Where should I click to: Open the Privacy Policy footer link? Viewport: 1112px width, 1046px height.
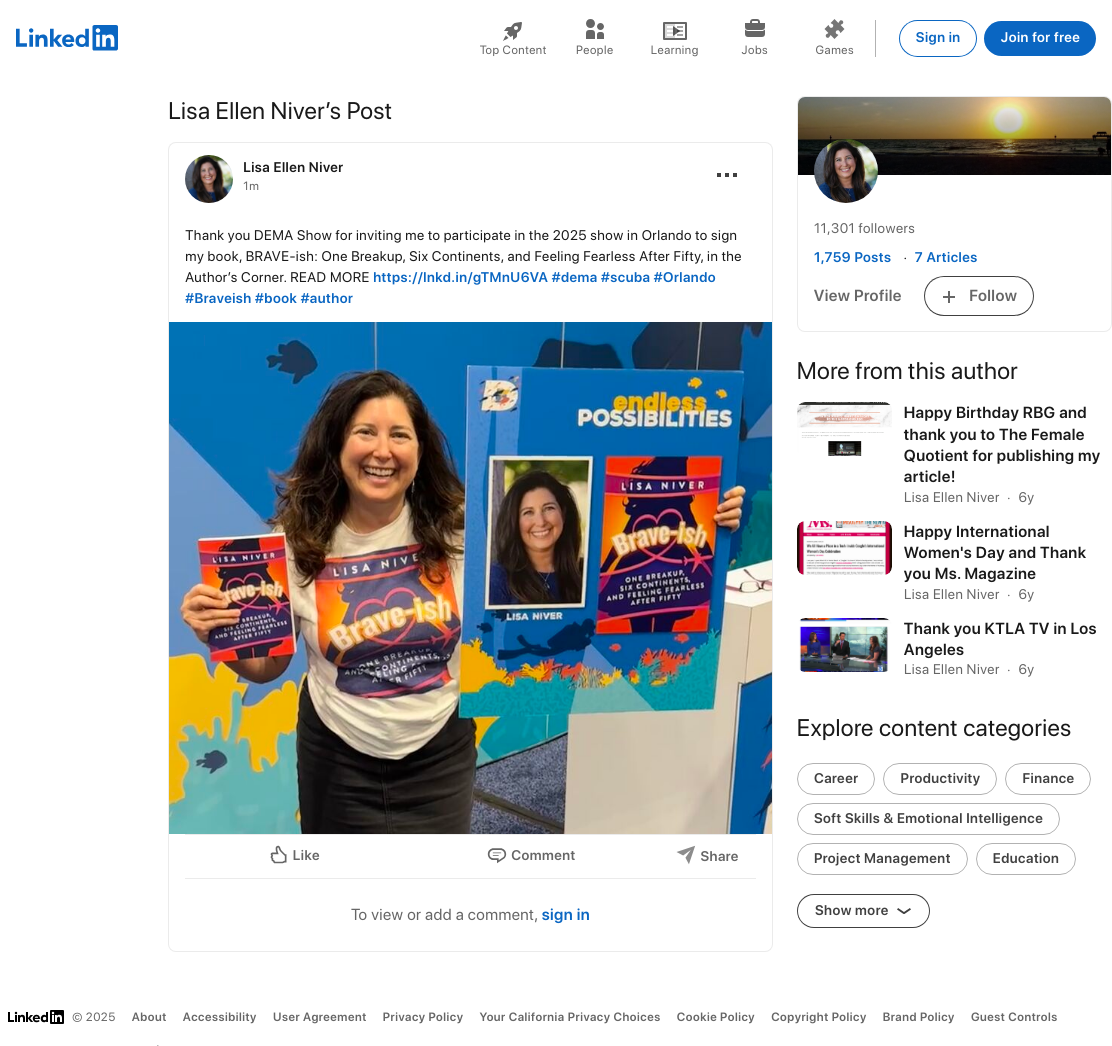point(423,1017)
